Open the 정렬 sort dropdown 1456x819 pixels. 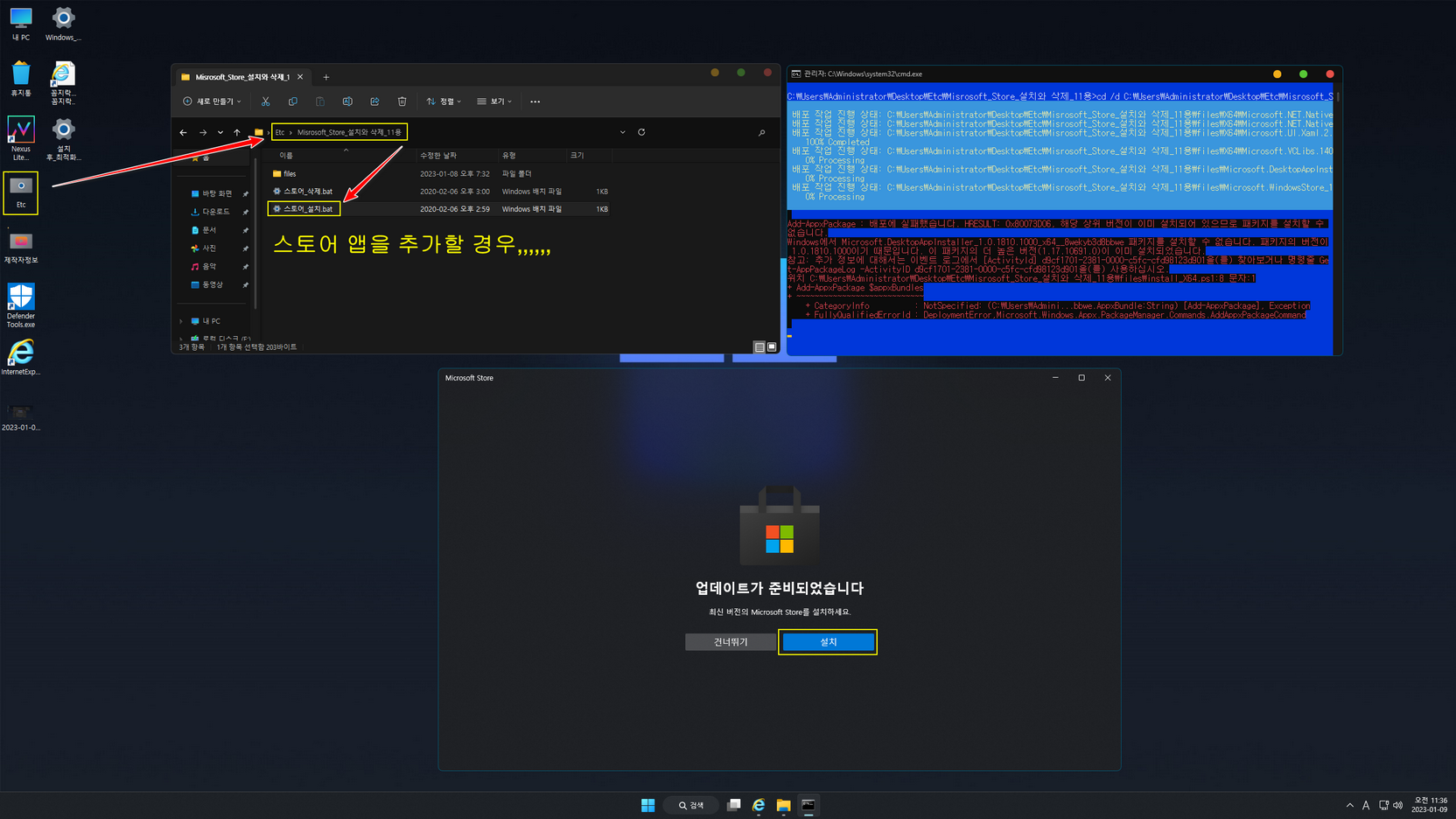click(x=444, y=101)
